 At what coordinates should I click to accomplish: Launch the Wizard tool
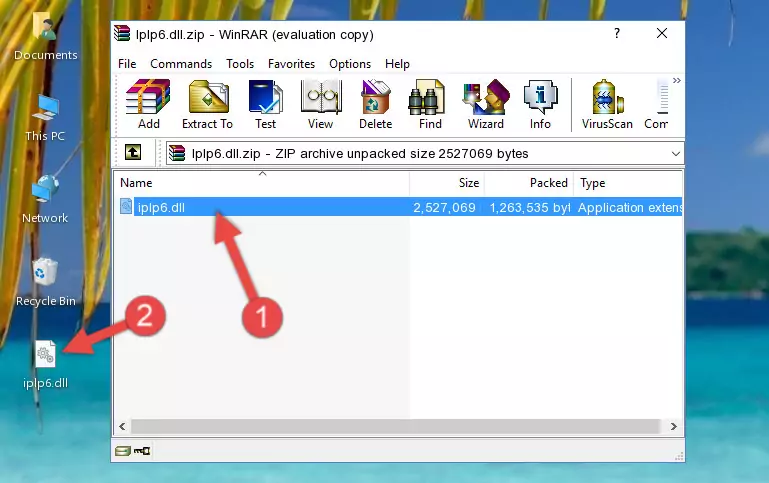coord(486,104)
